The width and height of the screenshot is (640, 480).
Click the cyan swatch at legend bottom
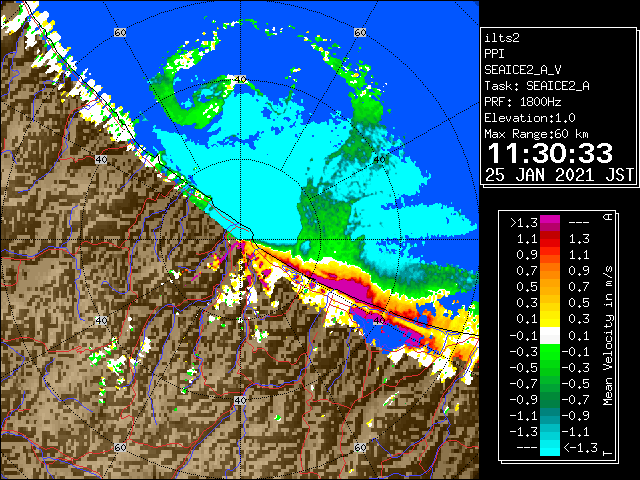pyautogui.click(x=550, y=448)
